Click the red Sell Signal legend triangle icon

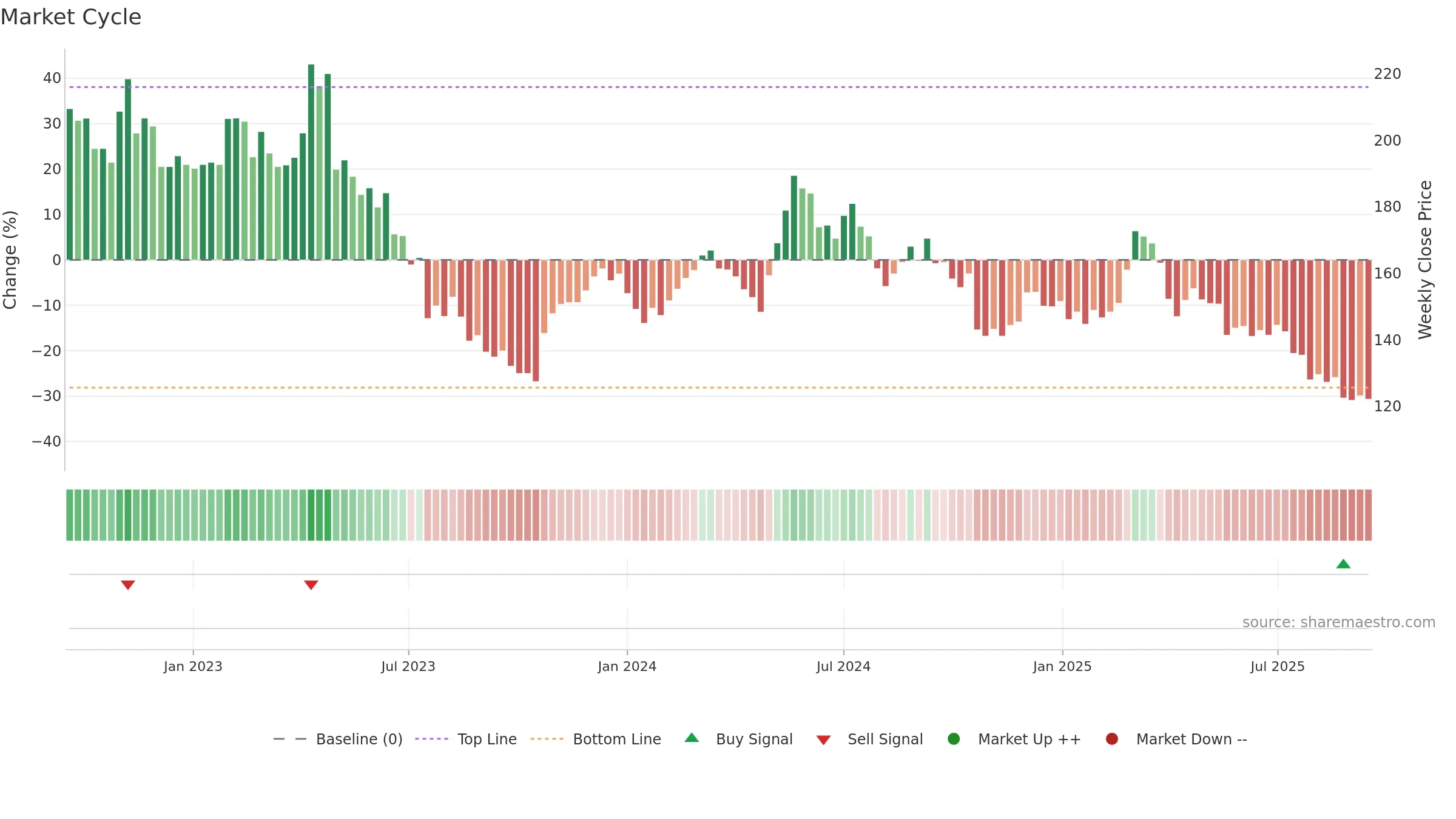tap(823, 740)
